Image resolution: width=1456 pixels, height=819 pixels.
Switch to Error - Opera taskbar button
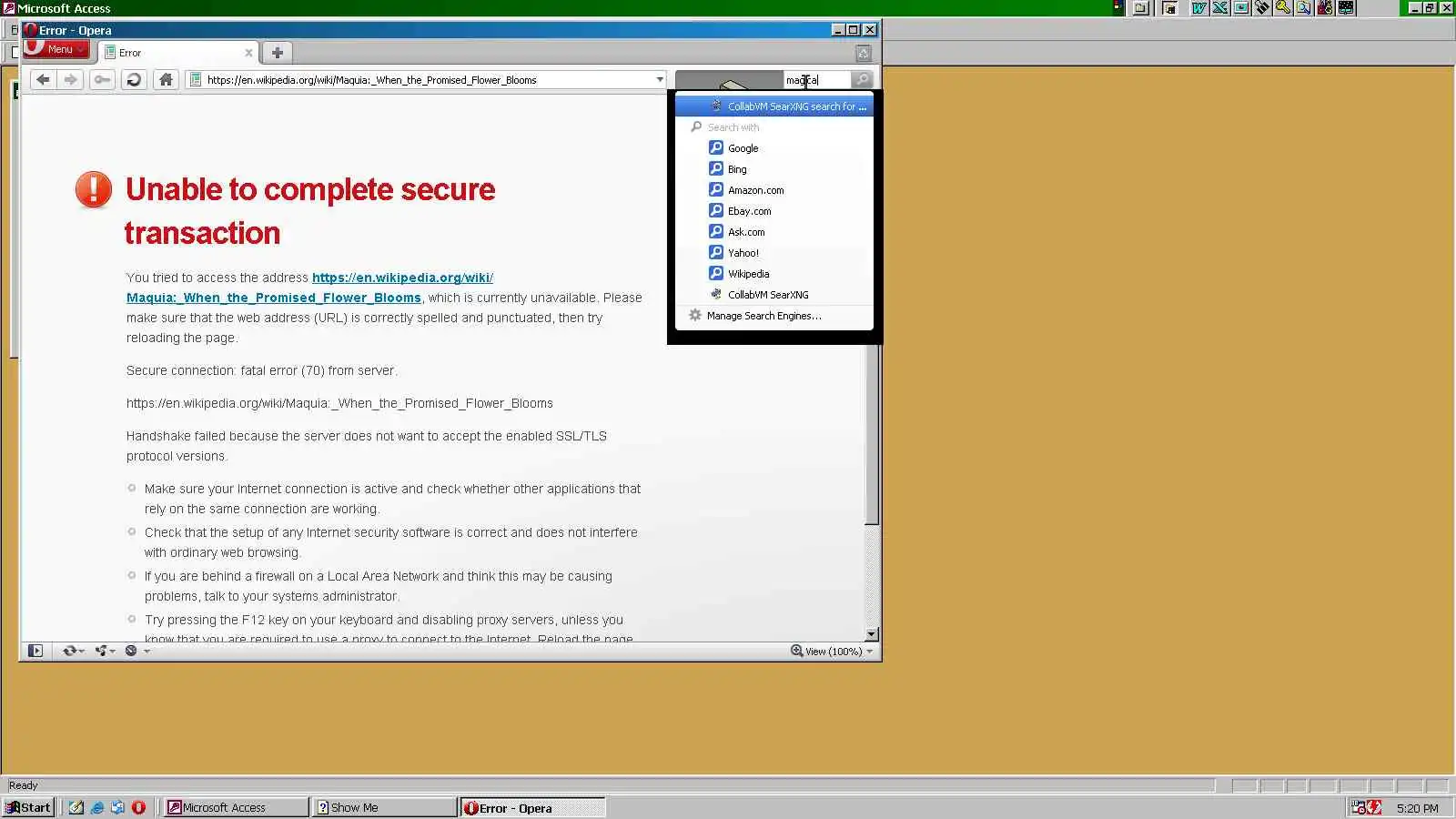(x=532, y=807)
